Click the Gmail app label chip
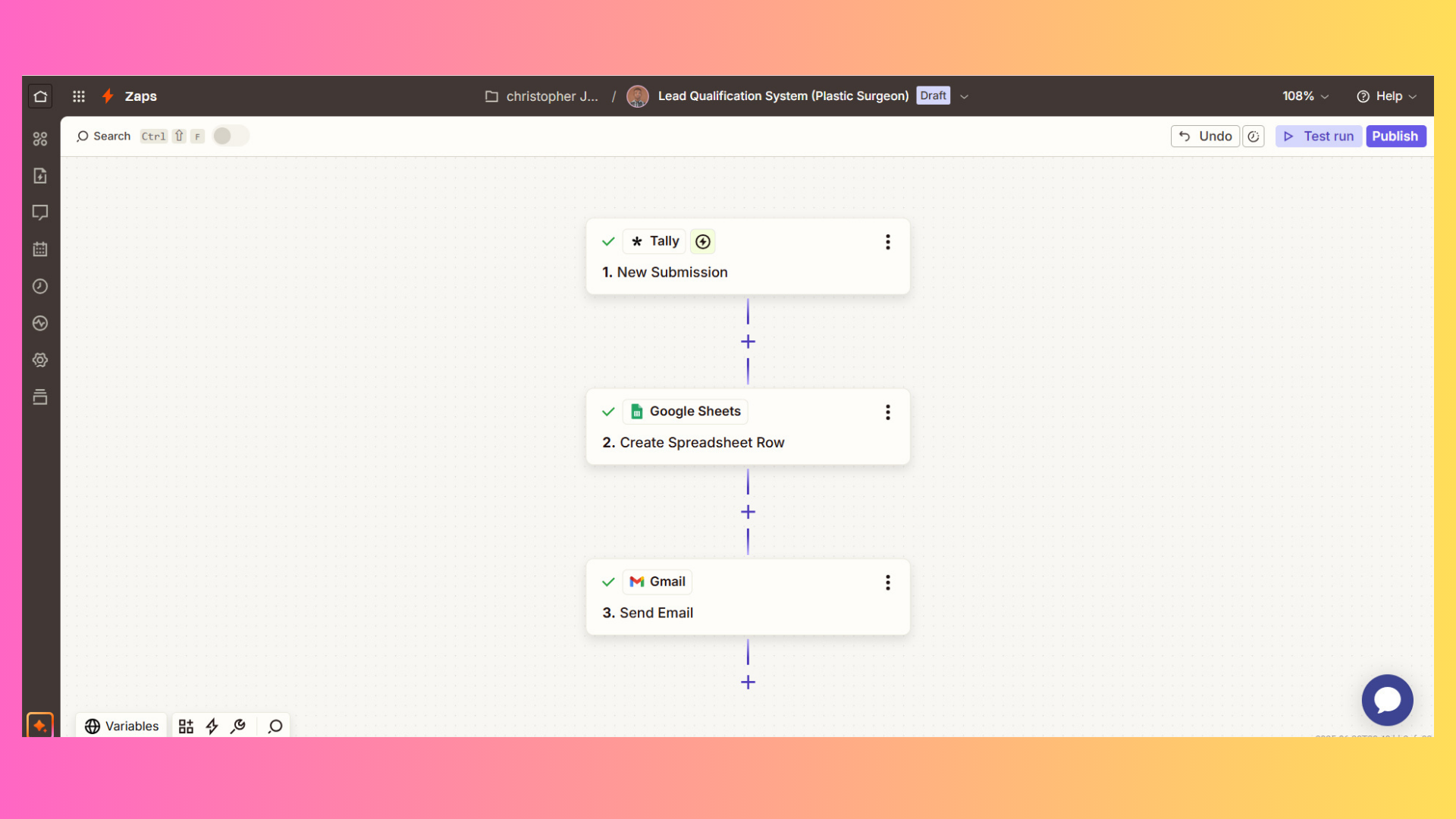 [657, 582]
